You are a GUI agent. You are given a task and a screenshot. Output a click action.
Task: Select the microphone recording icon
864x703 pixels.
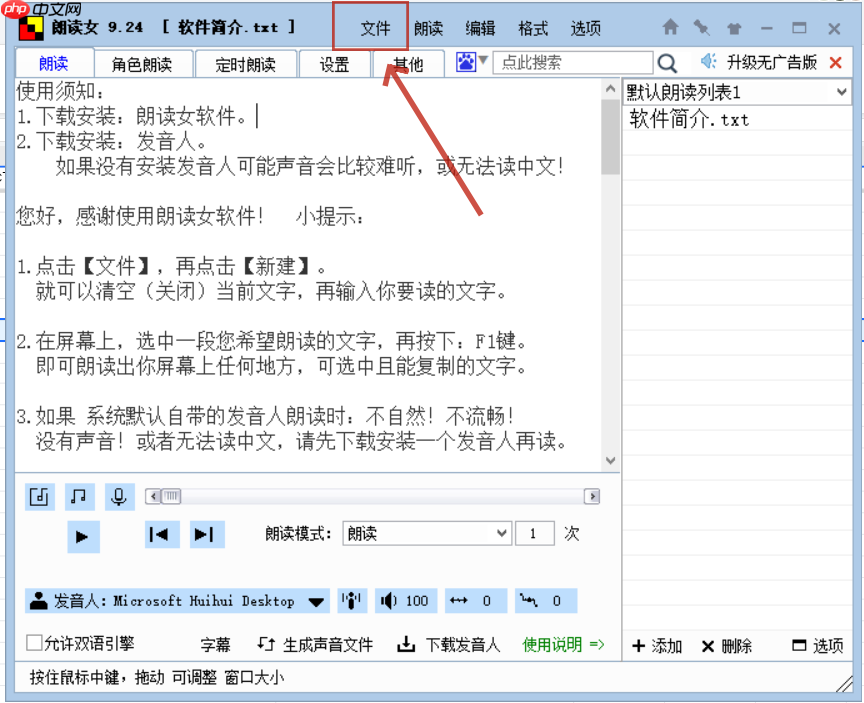pos(119,496)
